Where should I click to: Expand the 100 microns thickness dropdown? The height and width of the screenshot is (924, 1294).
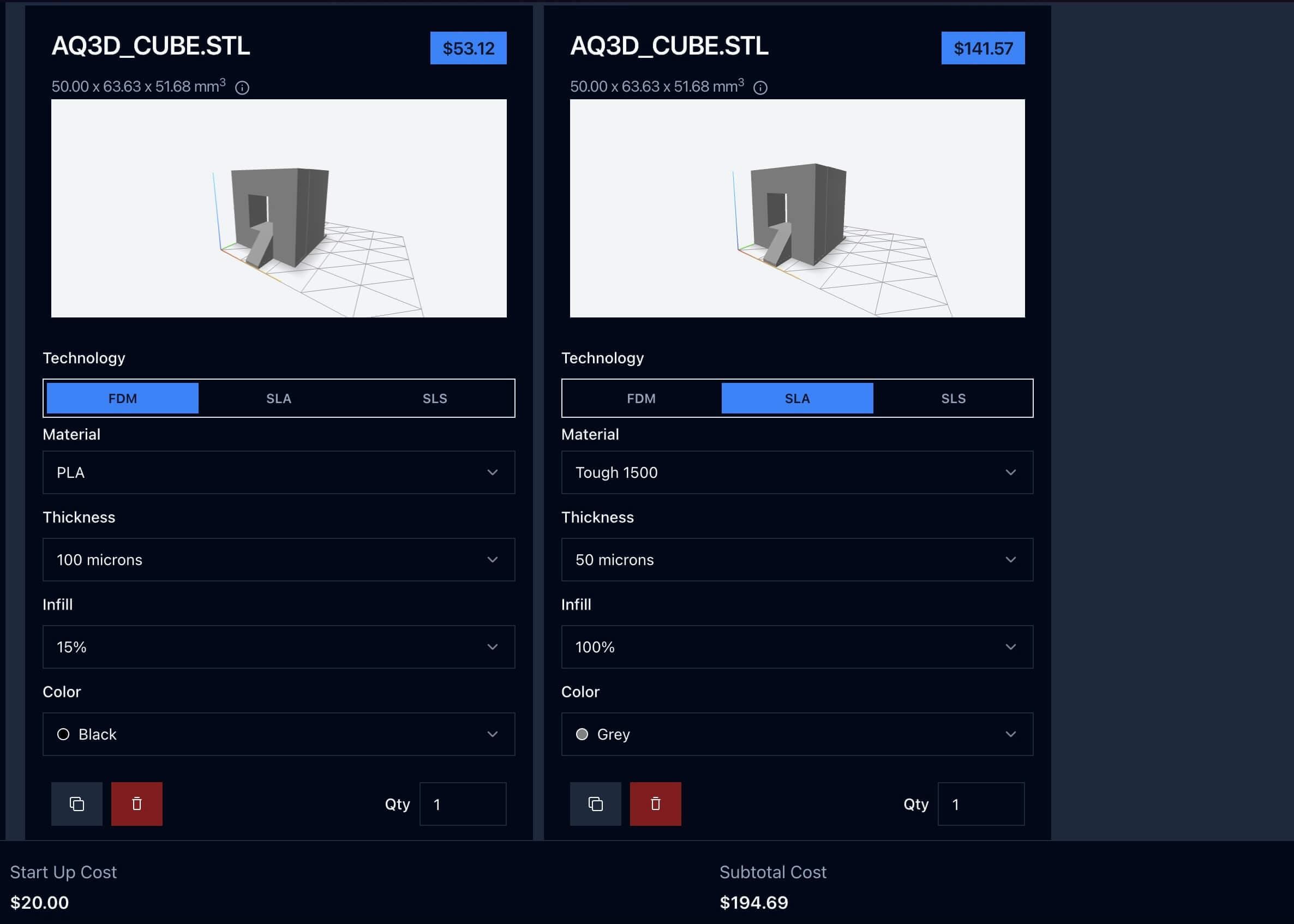278,559
